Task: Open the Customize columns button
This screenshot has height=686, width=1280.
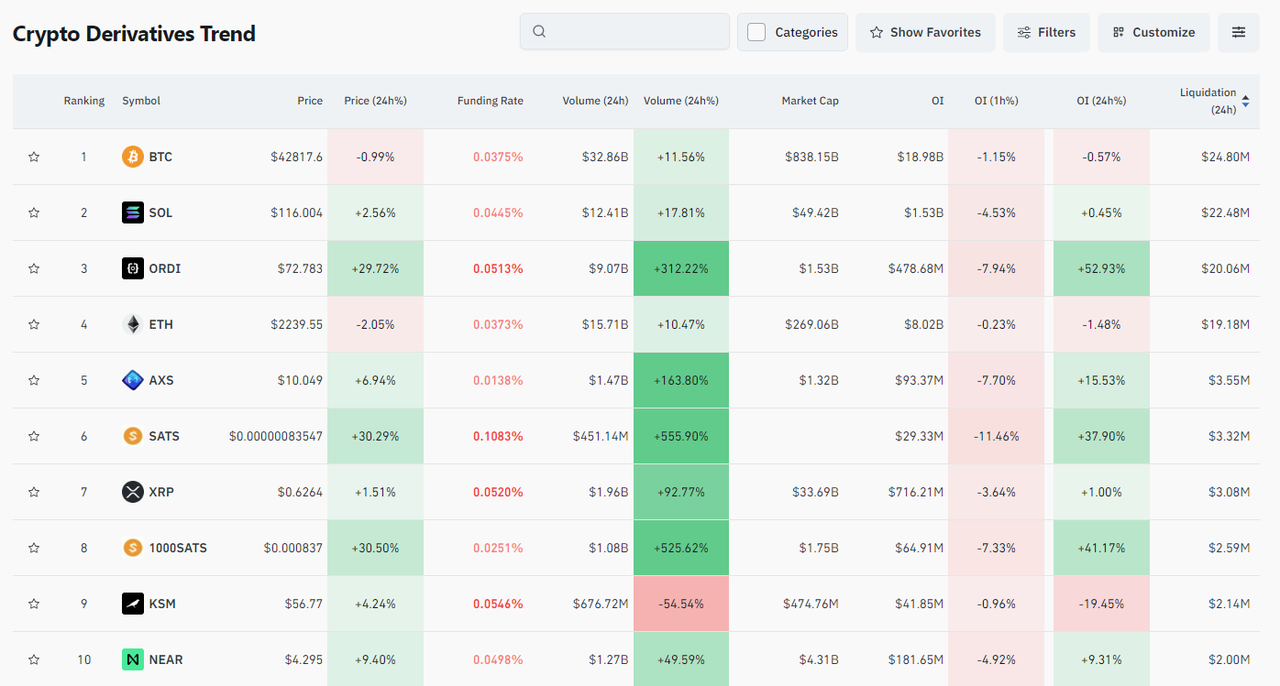Action: tap(1154, 32)
